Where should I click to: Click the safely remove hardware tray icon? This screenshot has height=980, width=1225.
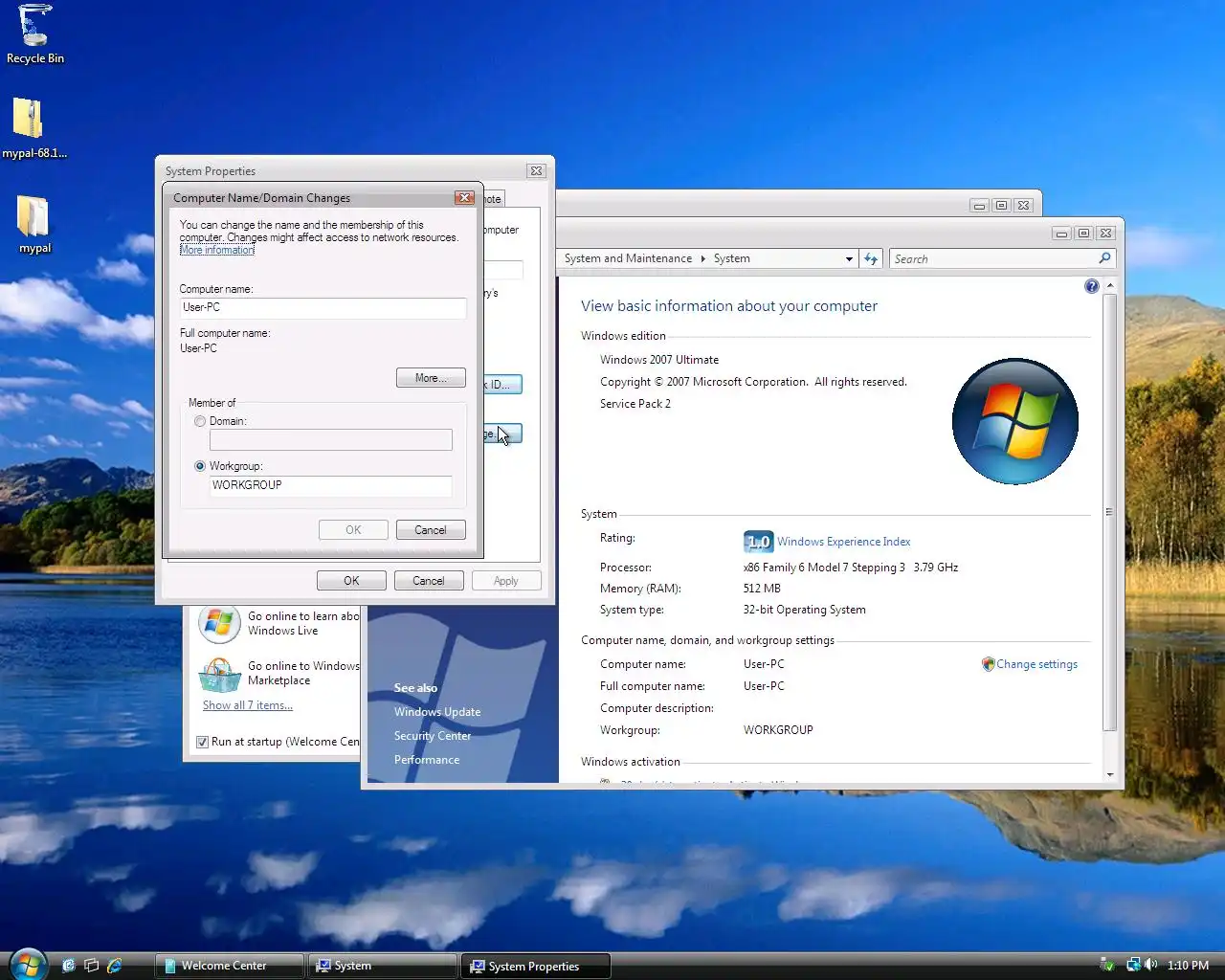coord(1107,965)
